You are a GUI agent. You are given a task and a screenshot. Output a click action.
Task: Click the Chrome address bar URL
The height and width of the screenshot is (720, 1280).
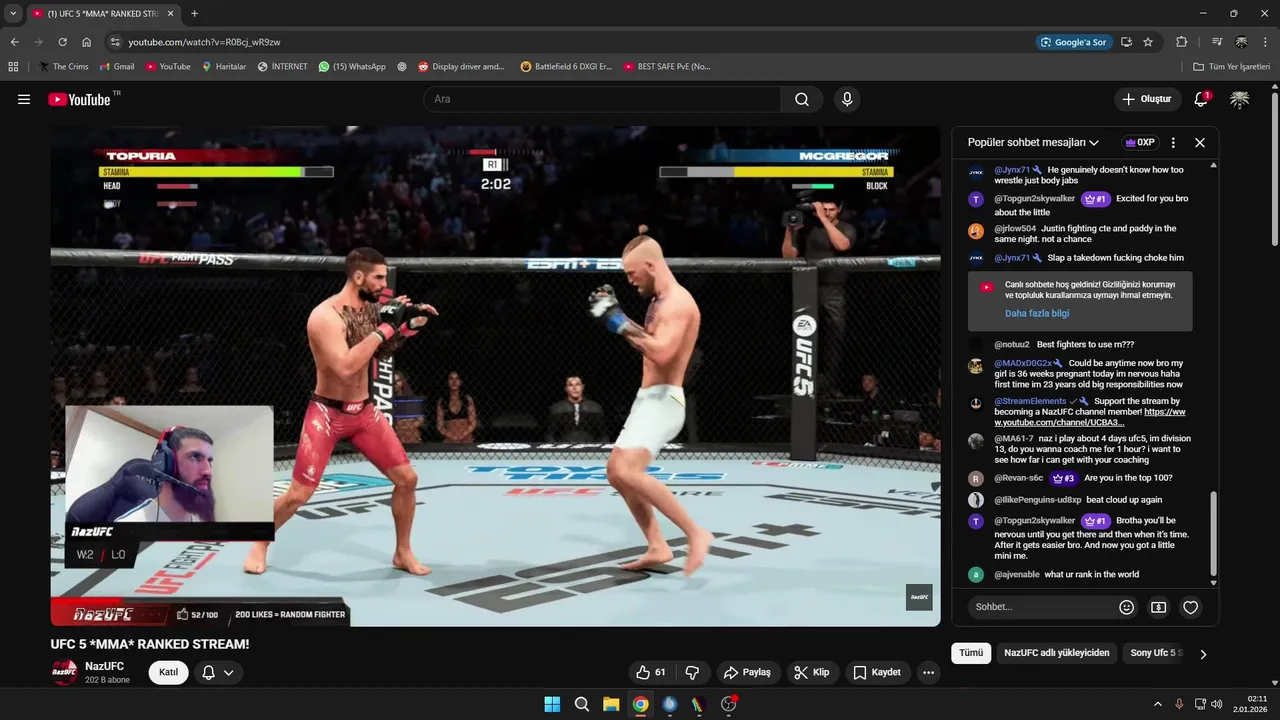[204, 42]
